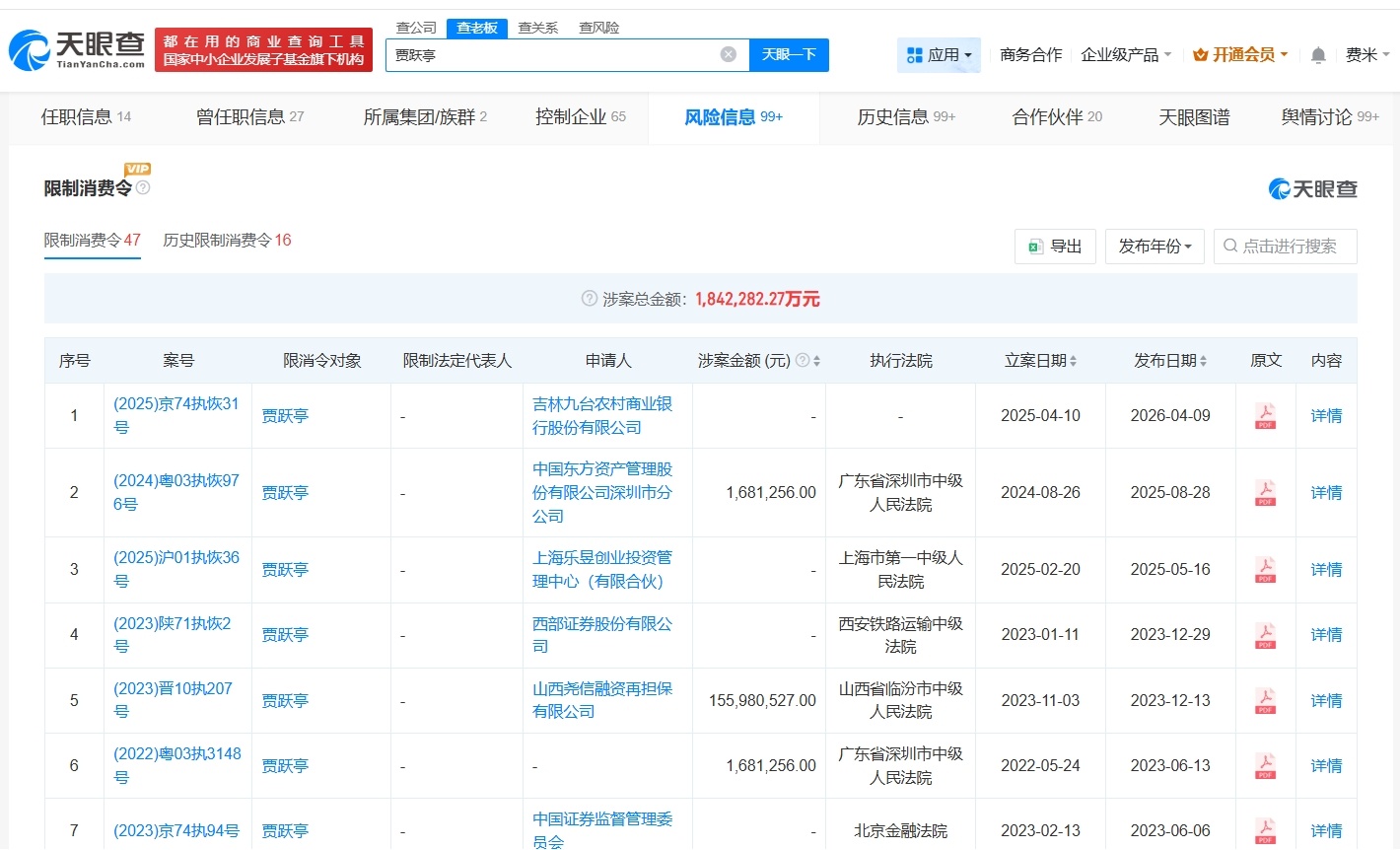Click the 导出 export button
This screenshot has height=850, width=1400.
tap(1055, 247)
